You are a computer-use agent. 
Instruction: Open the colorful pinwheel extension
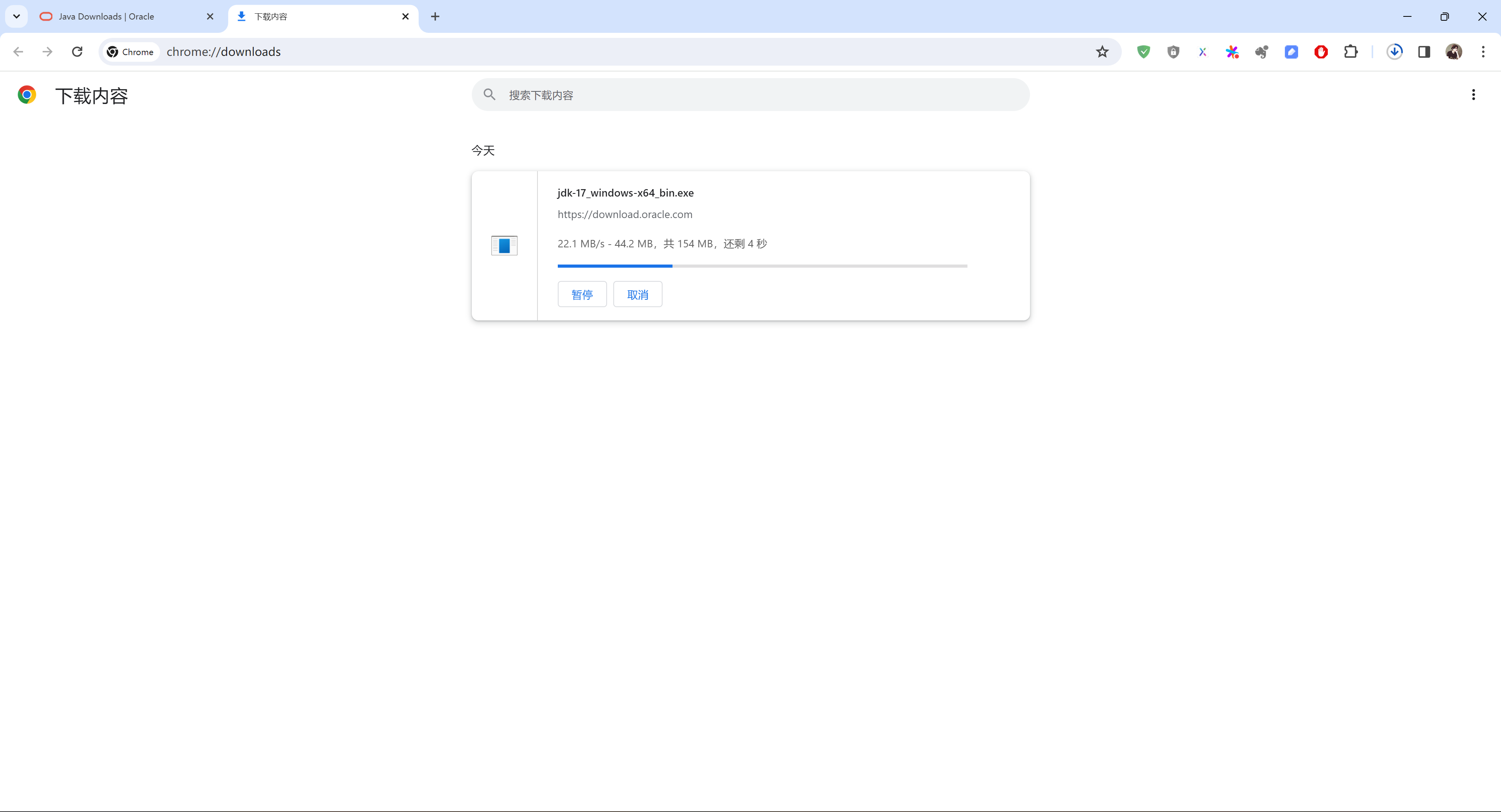1232,52
